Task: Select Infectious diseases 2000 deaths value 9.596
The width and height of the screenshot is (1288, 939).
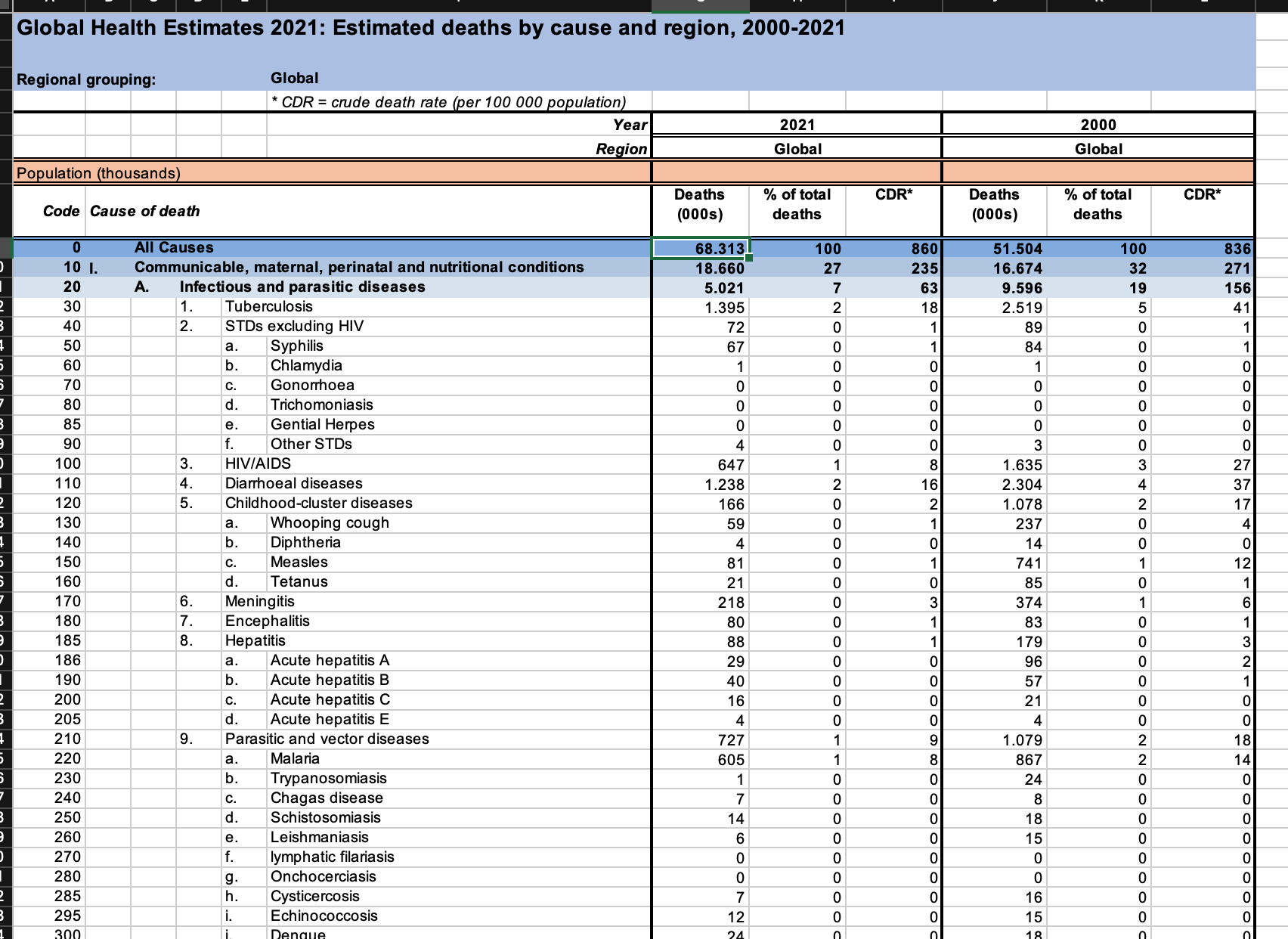Action: [x=1022, y=288]
